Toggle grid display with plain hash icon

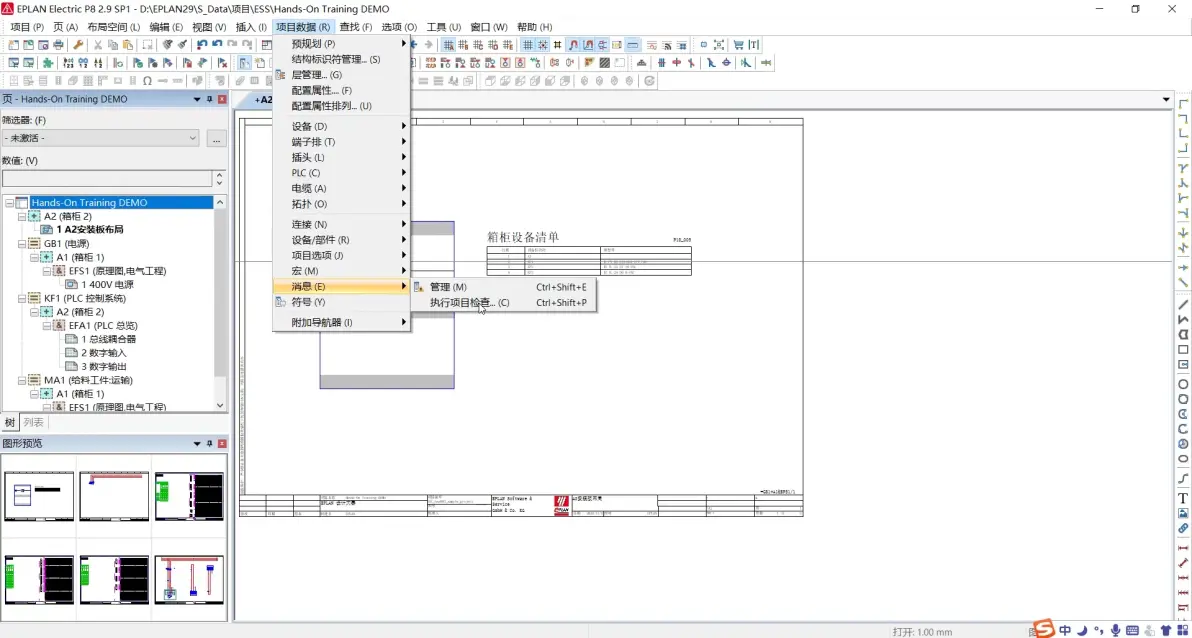528,45
